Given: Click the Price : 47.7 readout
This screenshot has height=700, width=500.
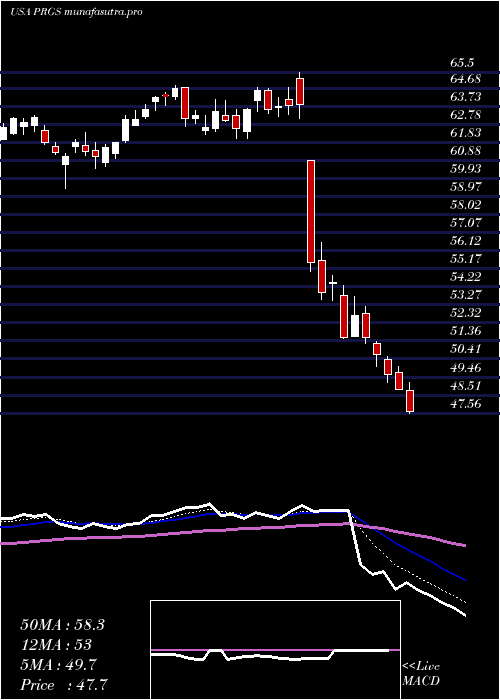Looking at the screenshot, I should tap(64, 685).
